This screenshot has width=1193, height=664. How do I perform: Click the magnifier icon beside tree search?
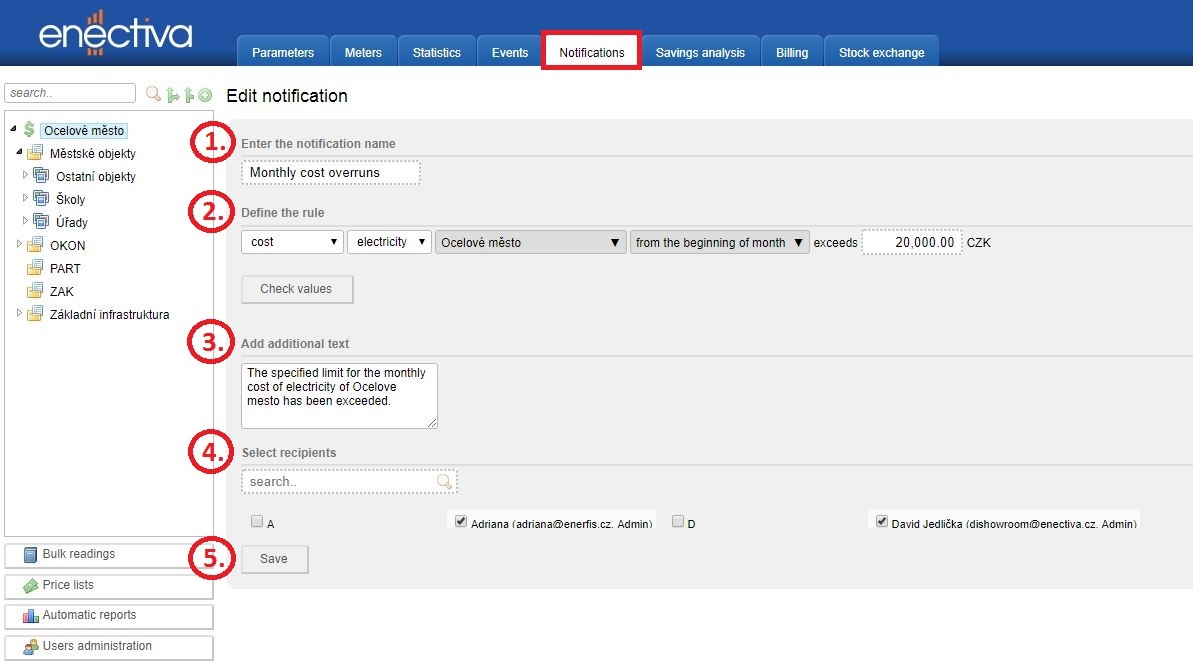[x=153, y=94]
